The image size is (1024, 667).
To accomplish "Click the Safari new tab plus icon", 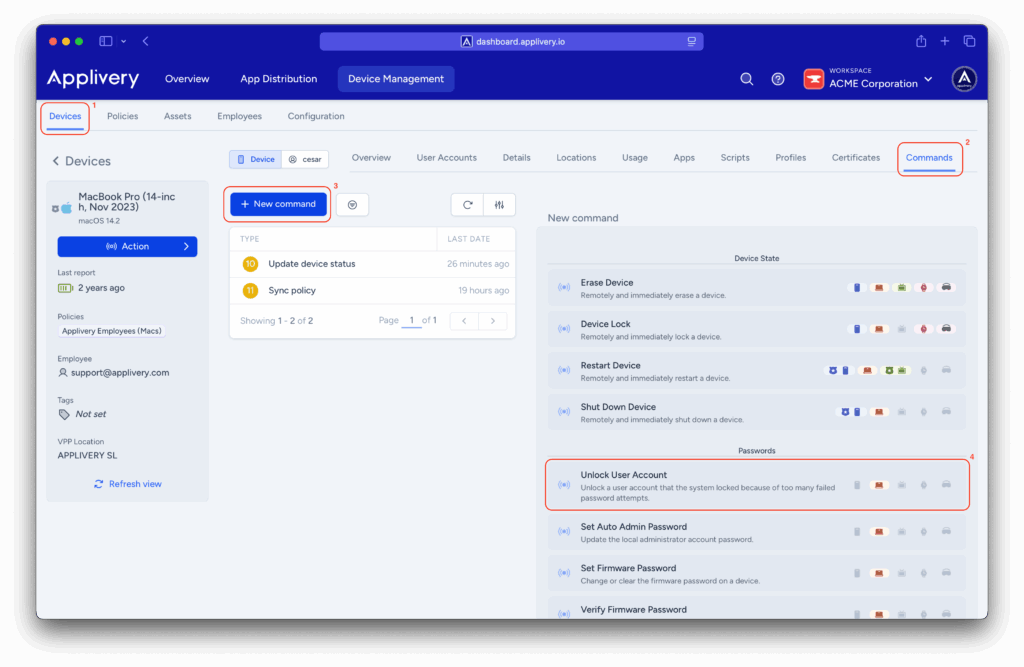I will 945,41.
